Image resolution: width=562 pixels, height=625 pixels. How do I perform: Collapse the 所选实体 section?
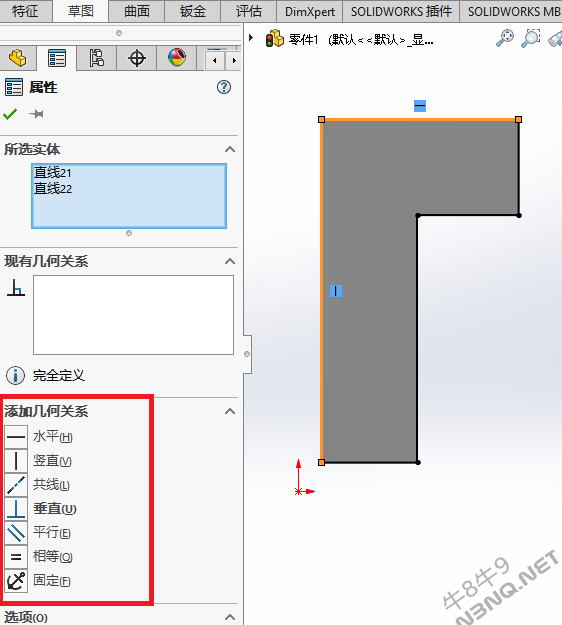[230, 149]
